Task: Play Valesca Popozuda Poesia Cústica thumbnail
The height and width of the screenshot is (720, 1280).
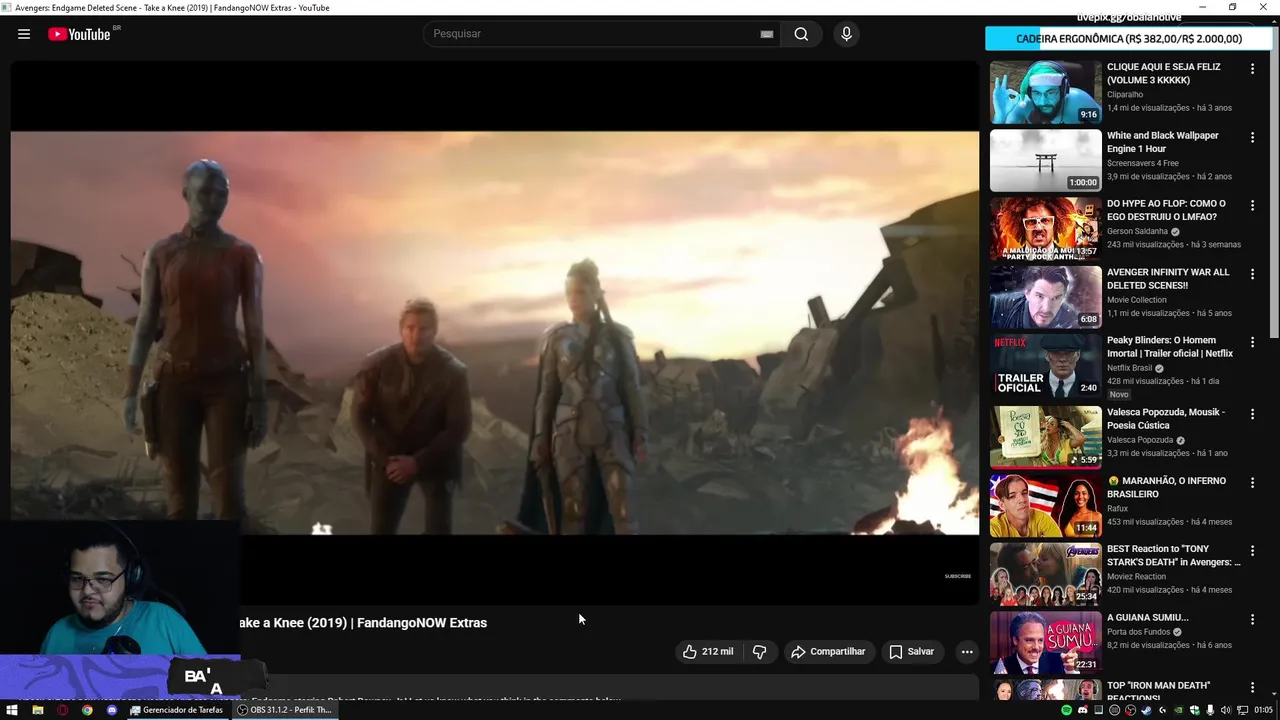Action: pos(1045,437)
